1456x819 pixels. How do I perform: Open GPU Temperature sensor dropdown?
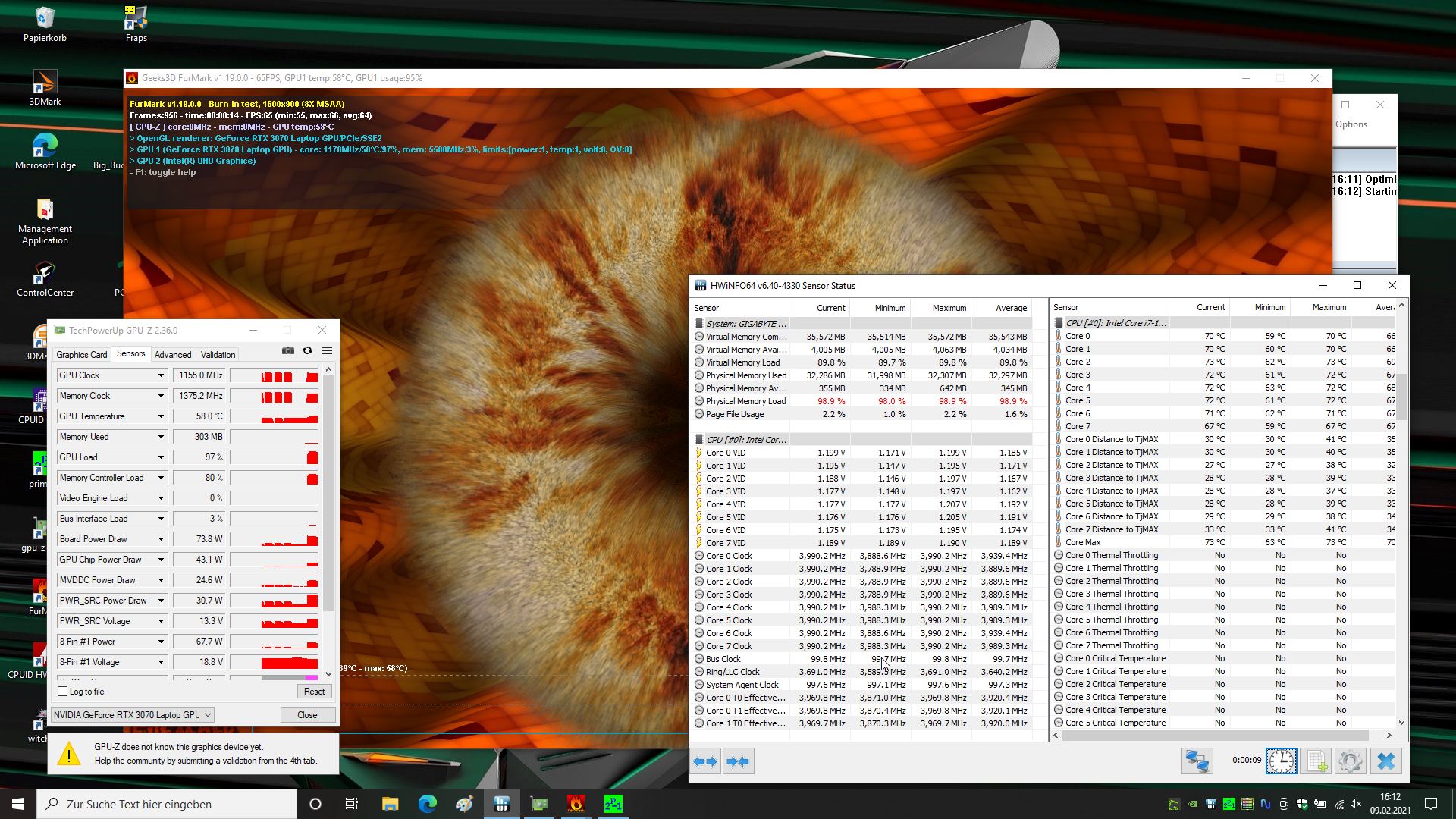click(161, 416)
